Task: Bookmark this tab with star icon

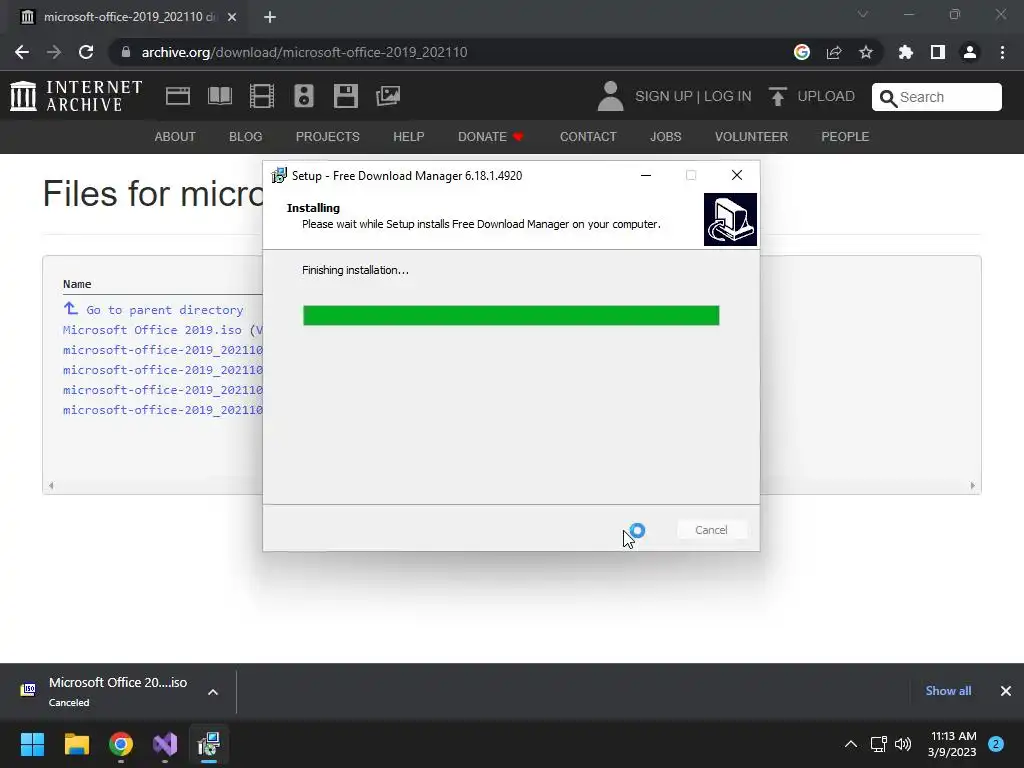Action: pyautogui.click(x=866, y=52)
